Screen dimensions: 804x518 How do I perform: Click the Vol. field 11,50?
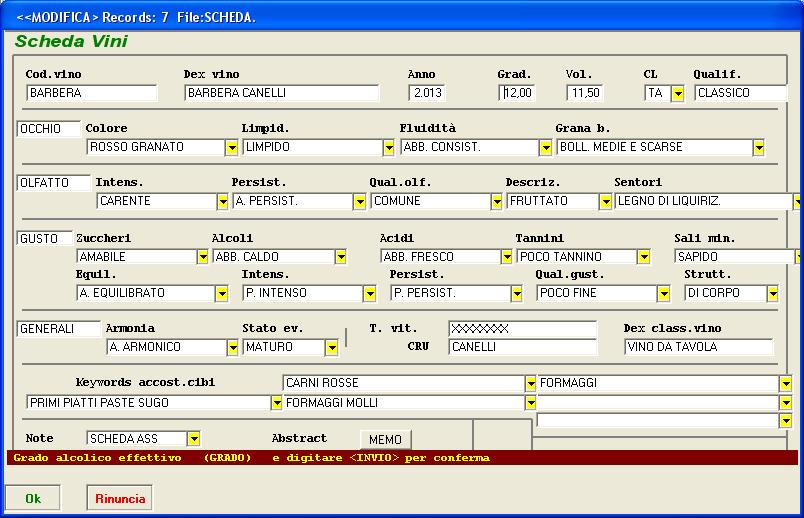coord(586,93)
